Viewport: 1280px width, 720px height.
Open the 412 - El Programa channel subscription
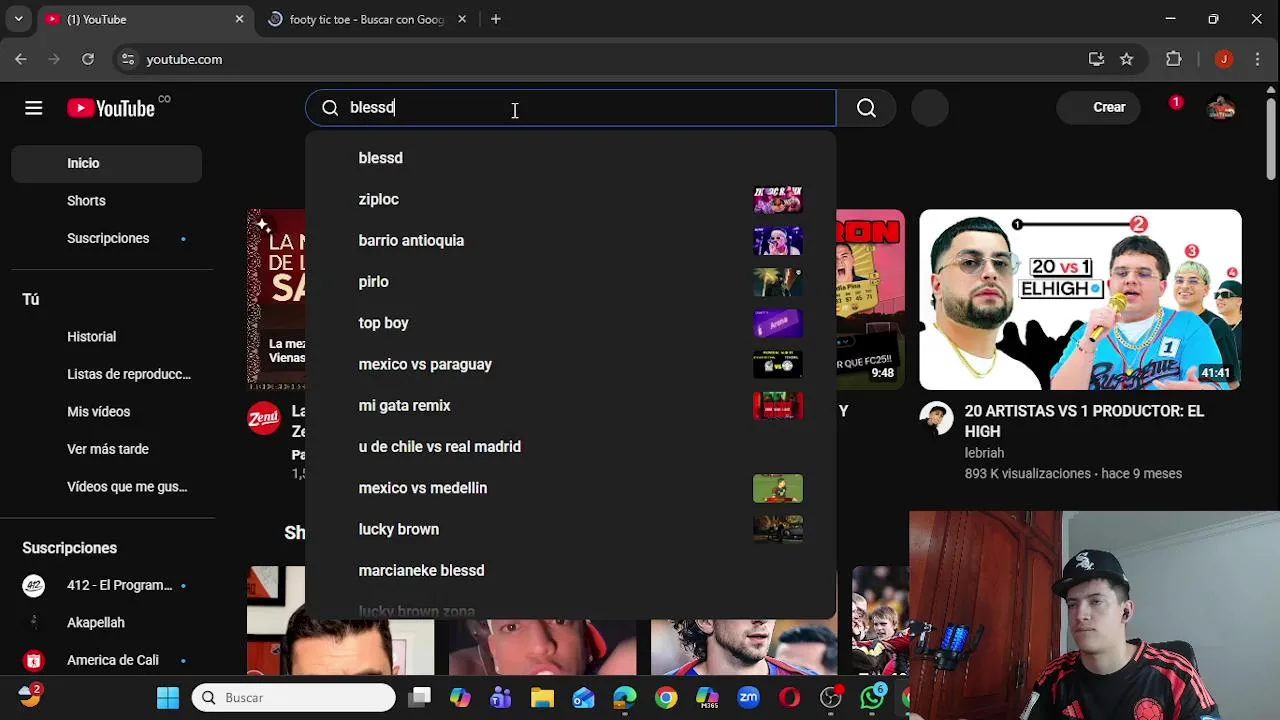[107, 585]
